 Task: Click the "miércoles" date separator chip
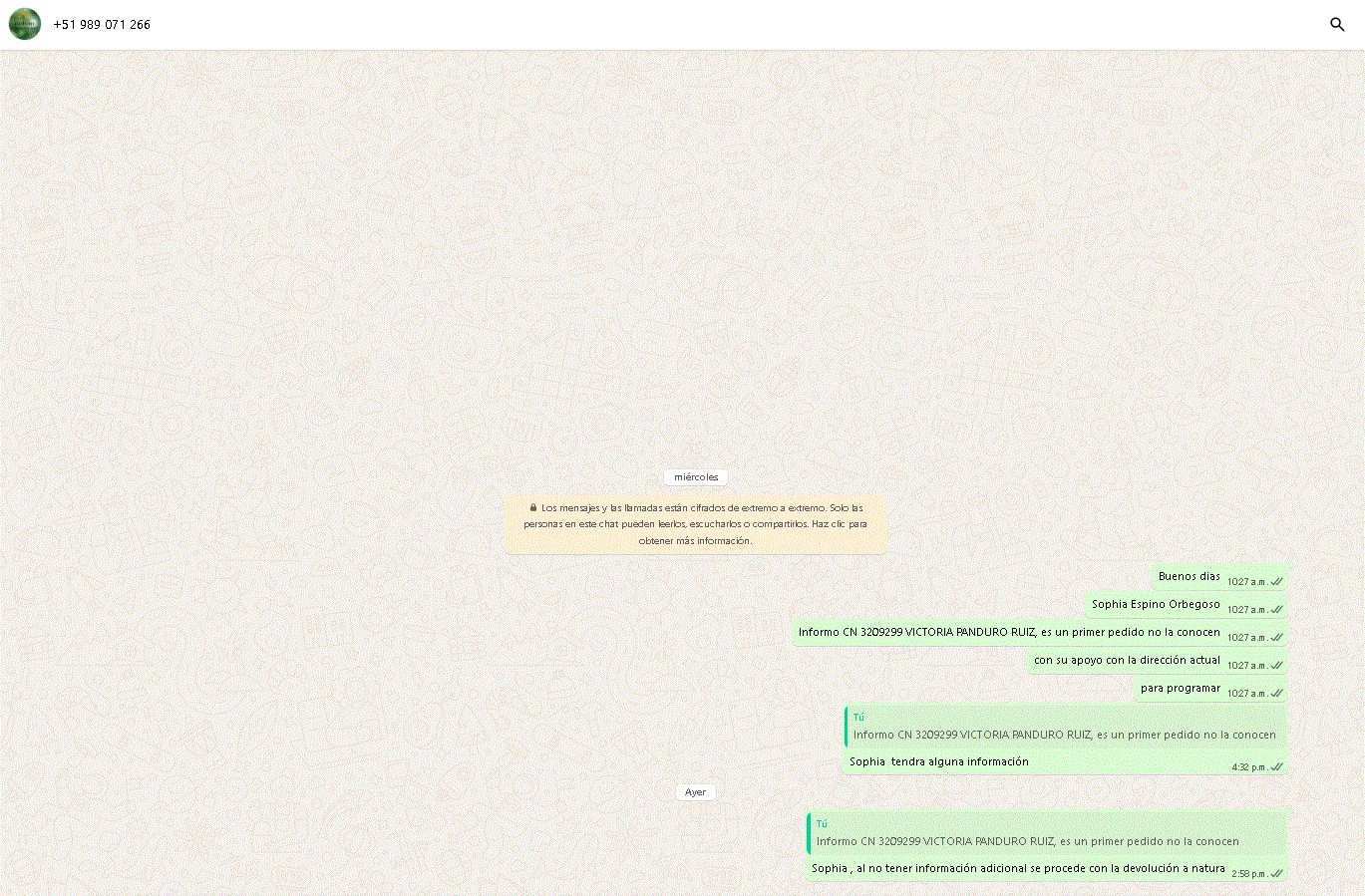[695, 477]
